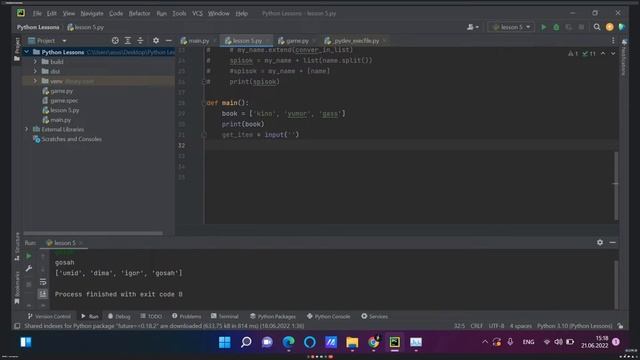Rerun lesson 5 in Run panel
The image size is (640, 360).
click(x=29, y=256)
